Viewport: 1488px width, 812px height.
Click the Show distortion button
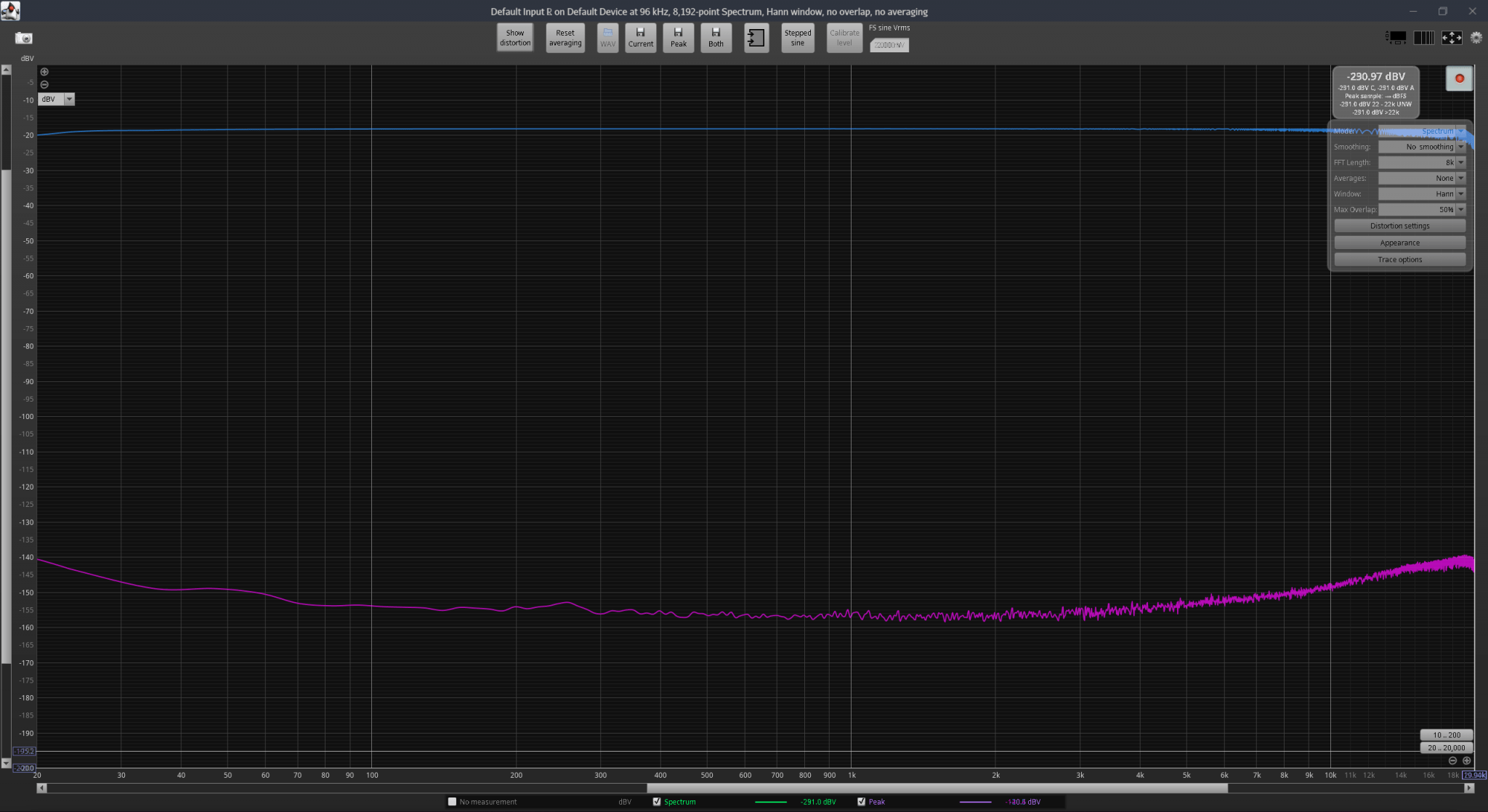pyautogui.click(x=515, y=38)
